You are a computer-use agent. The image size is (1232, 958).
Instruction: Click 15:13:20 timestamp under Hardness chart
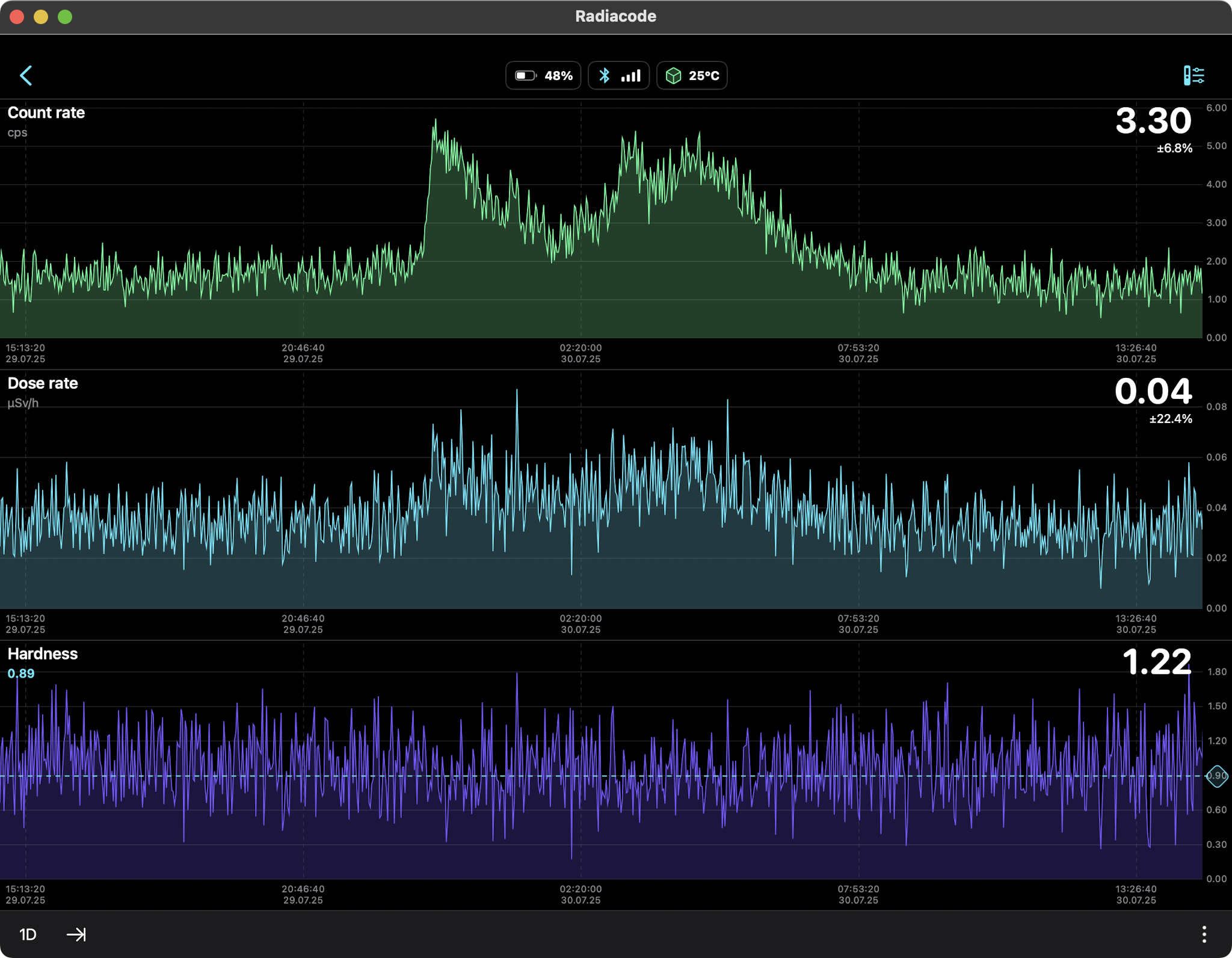pos(25,889)
